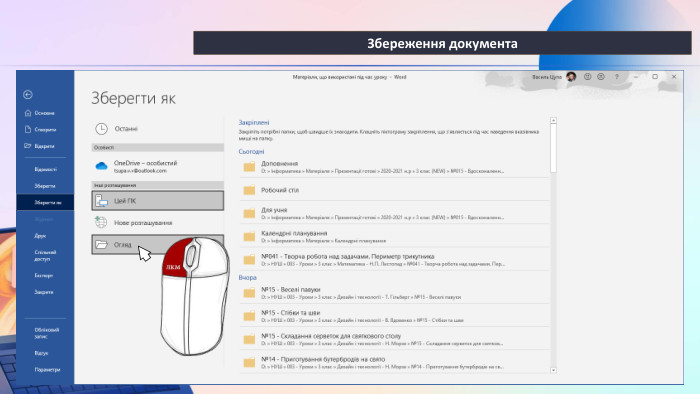Click the home icon beside Основне
The width and height of the screenshot is (700, 394).
click(28, 113)
